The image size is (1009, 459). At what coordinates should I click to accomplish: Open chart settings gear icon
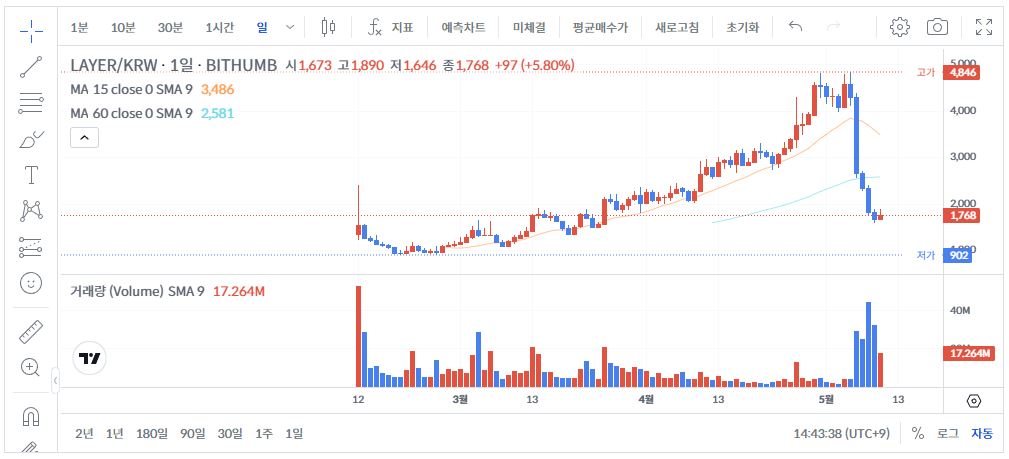pyautogui.click(x=899, y=27)
